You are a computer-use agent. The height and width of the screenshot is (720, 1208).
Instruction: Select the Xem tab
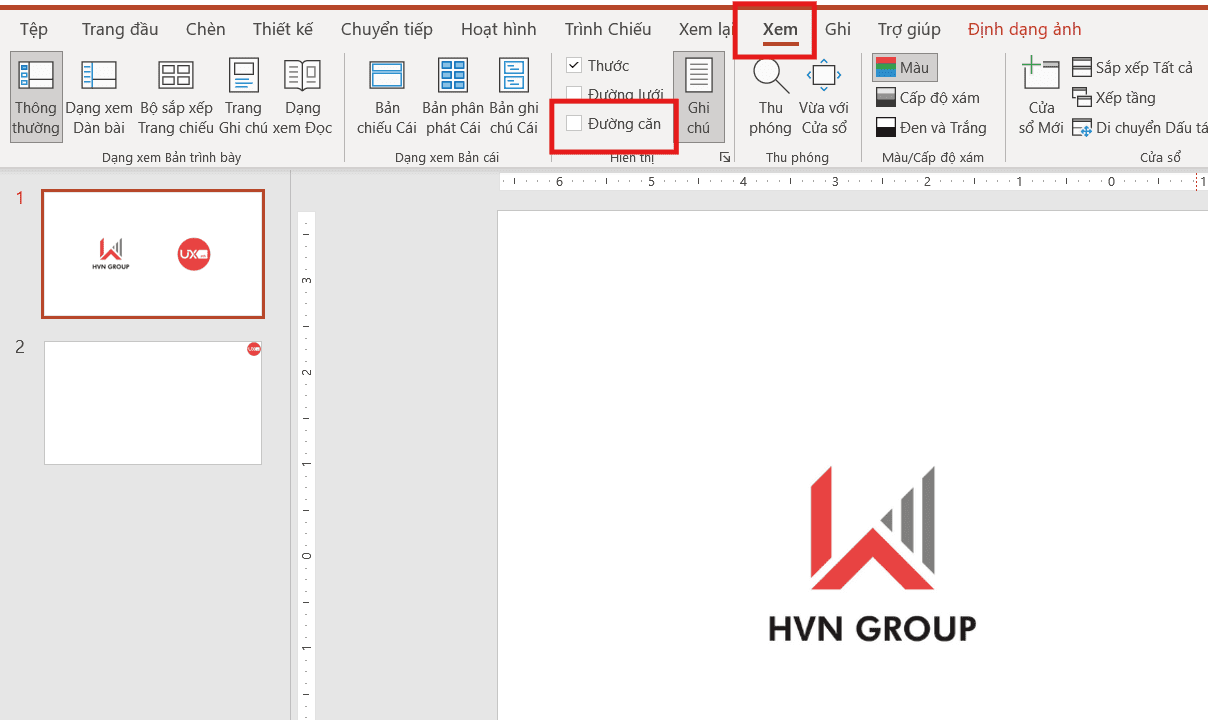tap(780, 29)
